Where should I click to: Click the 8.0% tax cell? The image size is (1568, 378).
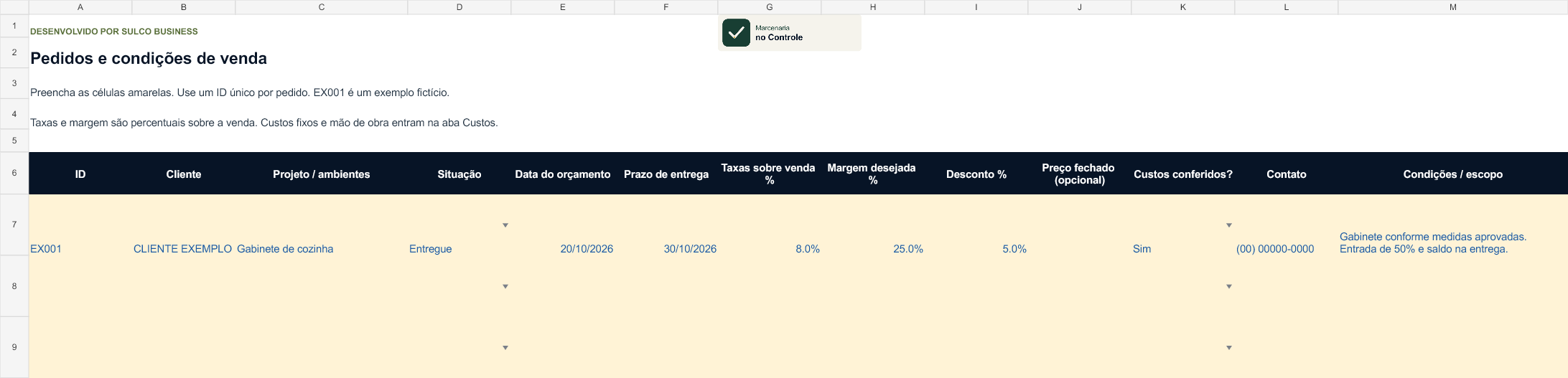(x=770, y=225)
